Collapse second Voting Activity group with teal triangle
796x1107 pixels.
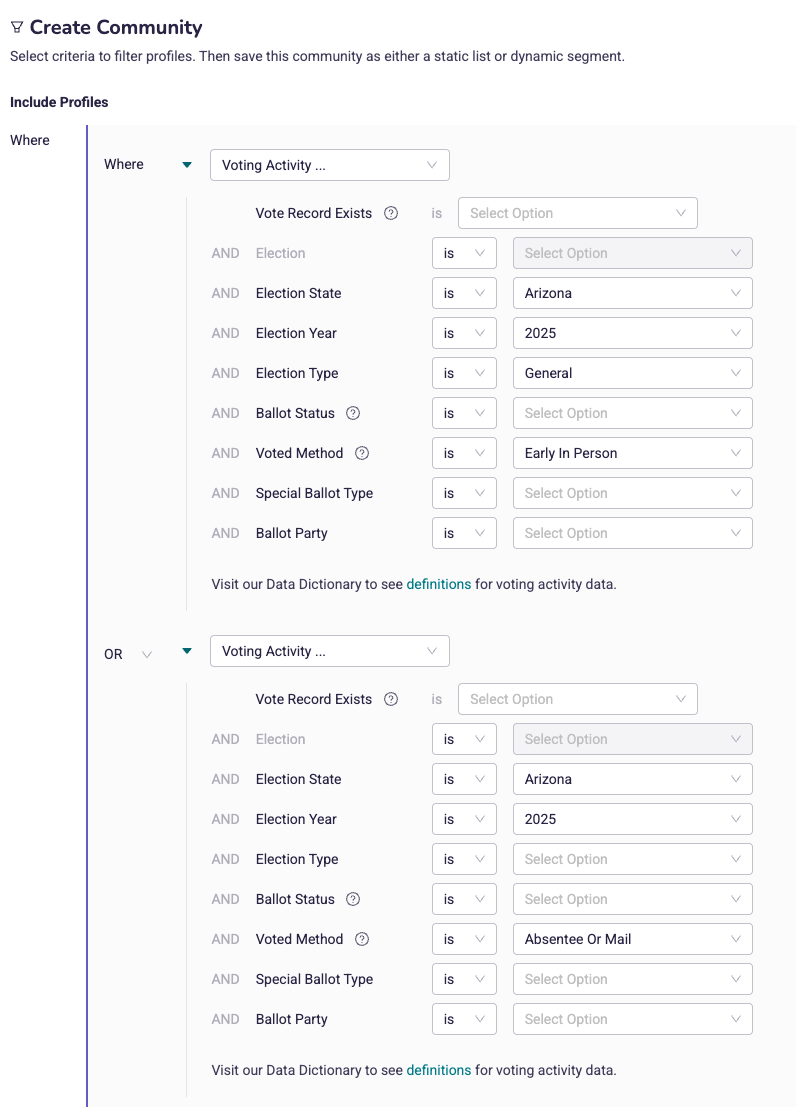[186, 651]
